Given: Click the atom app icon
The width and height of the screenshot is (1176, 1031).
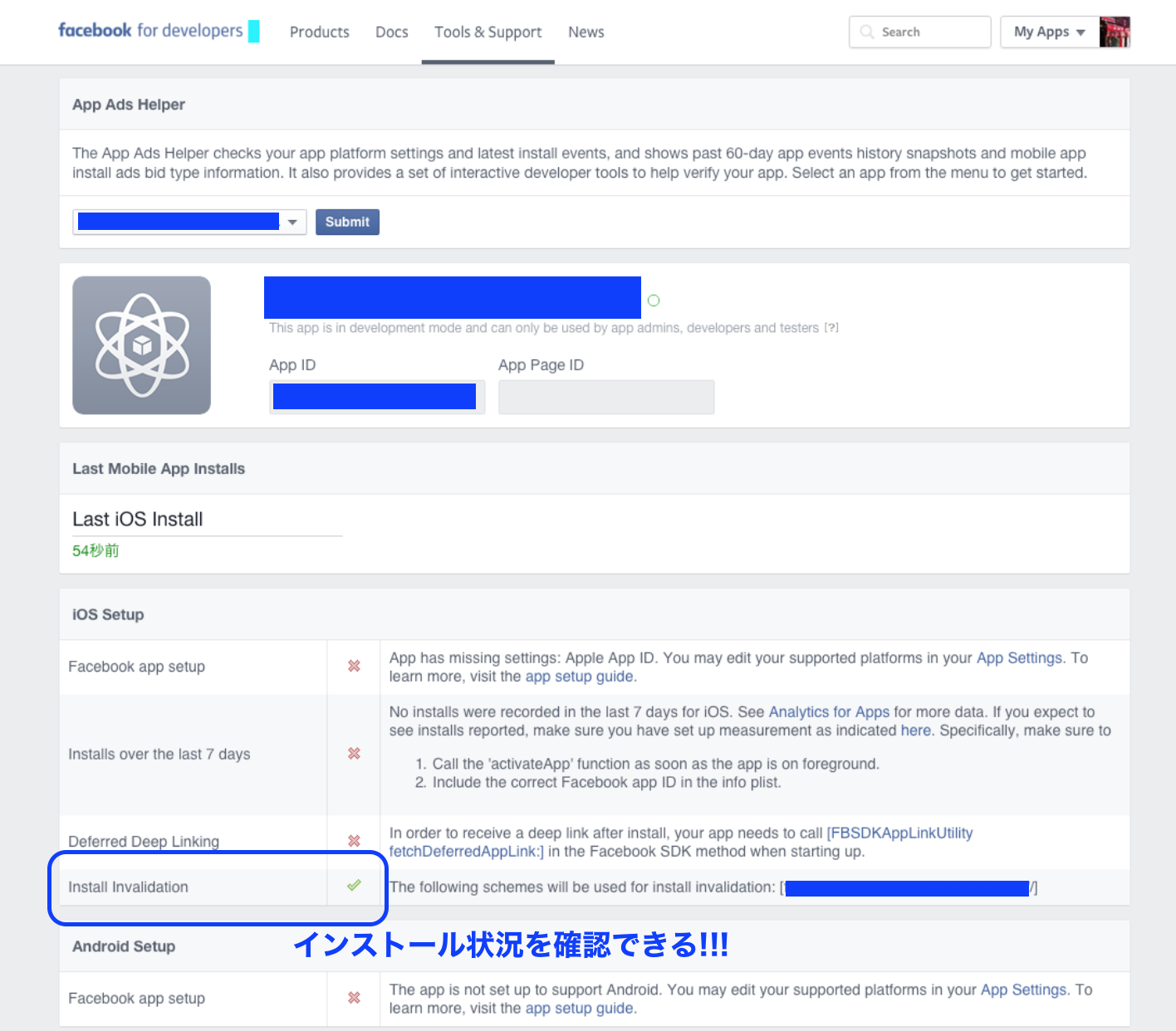Looking at the screenshot, I should (x=141, y=345).
